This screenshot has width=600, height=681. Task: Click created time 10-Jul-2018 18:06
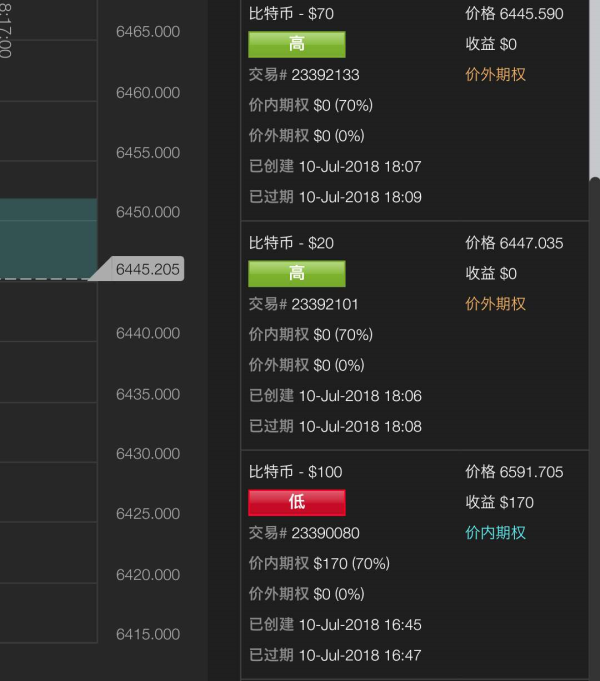(360, 396)
